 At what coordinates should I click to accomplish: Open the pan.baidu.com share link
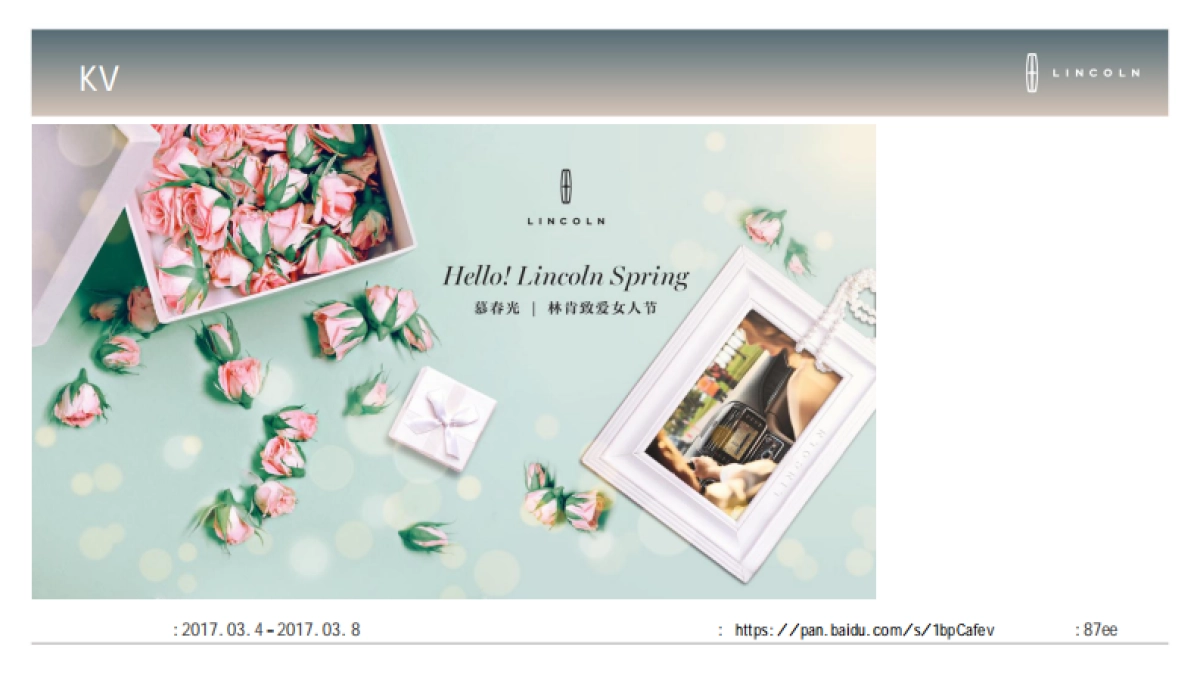(x=864, y=630)
